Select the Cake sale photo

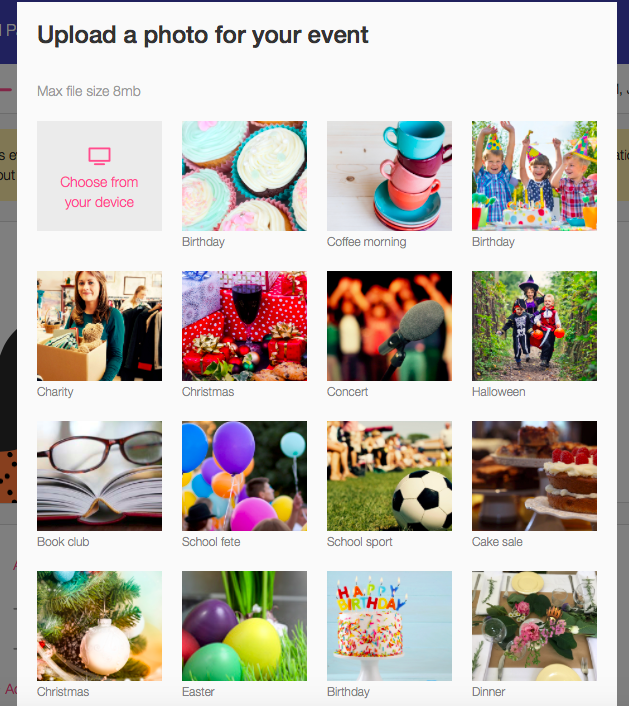(534, 476)
